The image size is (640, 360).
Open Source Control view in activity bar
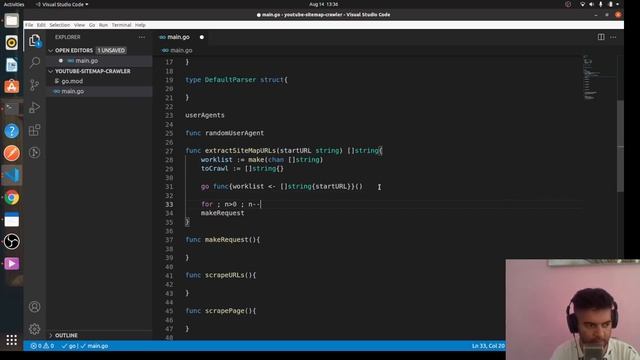35,85
